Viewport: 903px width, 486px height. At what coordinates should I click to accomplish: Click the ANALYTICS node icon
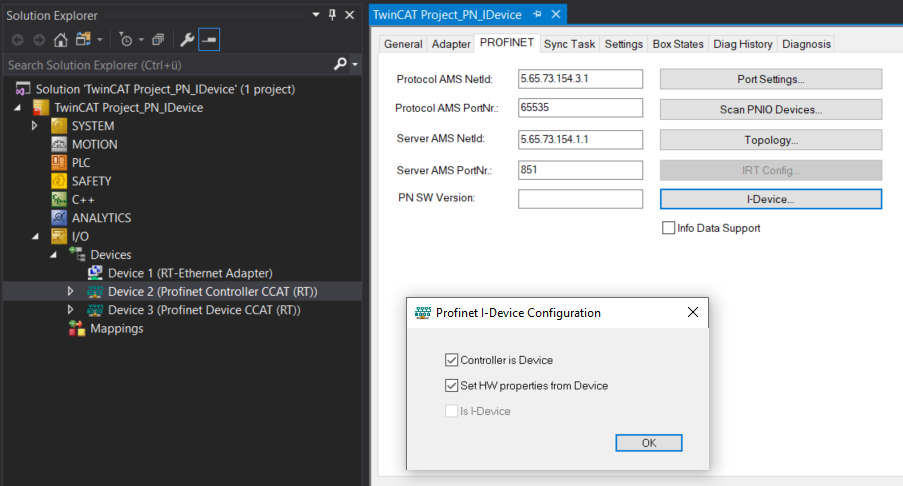coord(59,218)
